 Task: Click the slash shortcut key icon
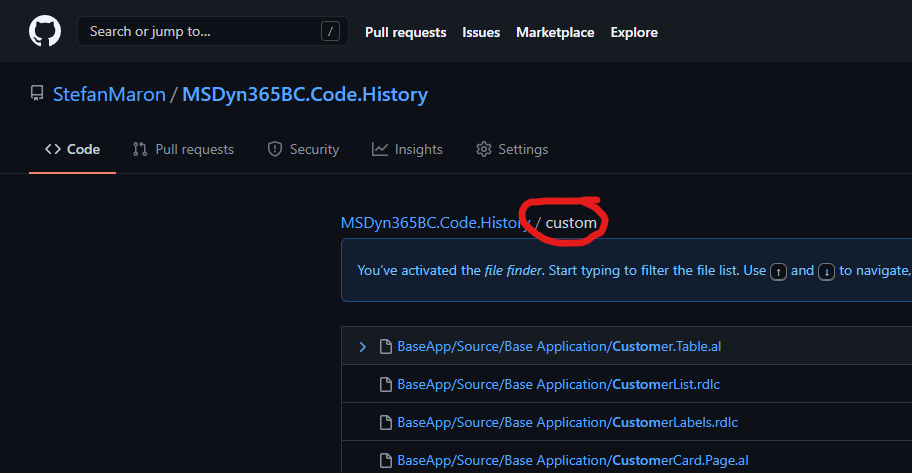(x=330, y=32)
